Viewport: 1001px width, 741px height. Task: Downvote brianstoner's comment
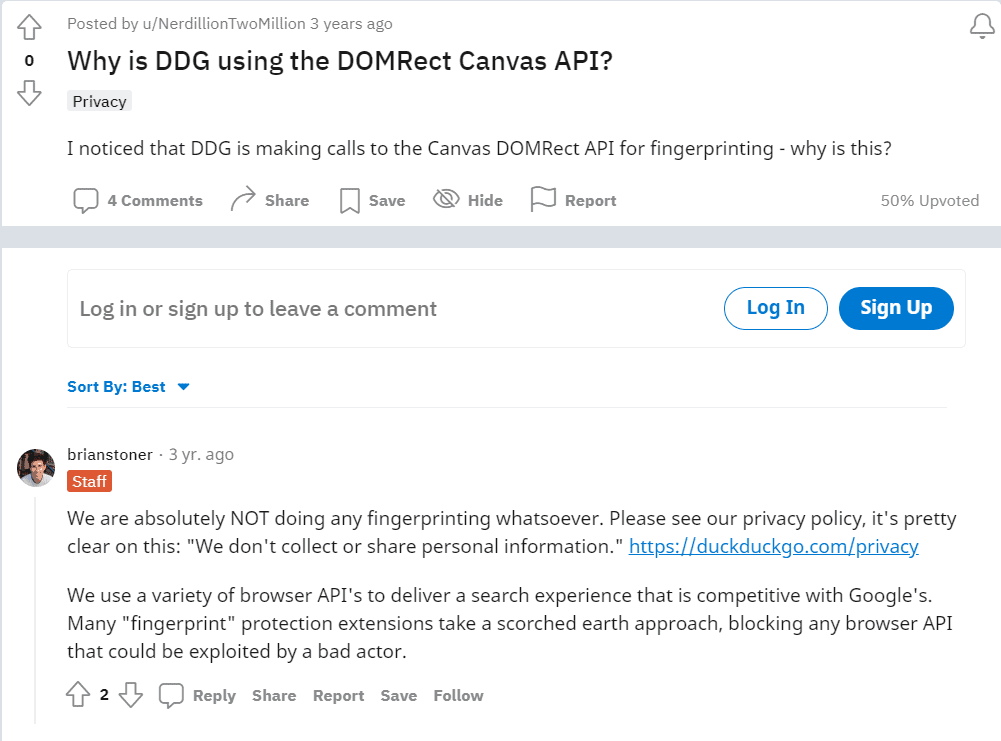[131, 694]
